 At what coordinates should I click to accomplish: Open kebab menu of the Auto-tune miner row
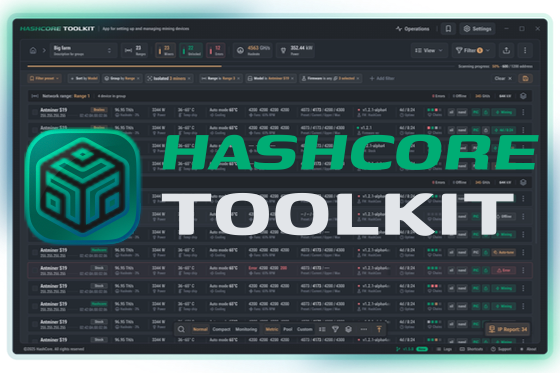coord(523,252)
